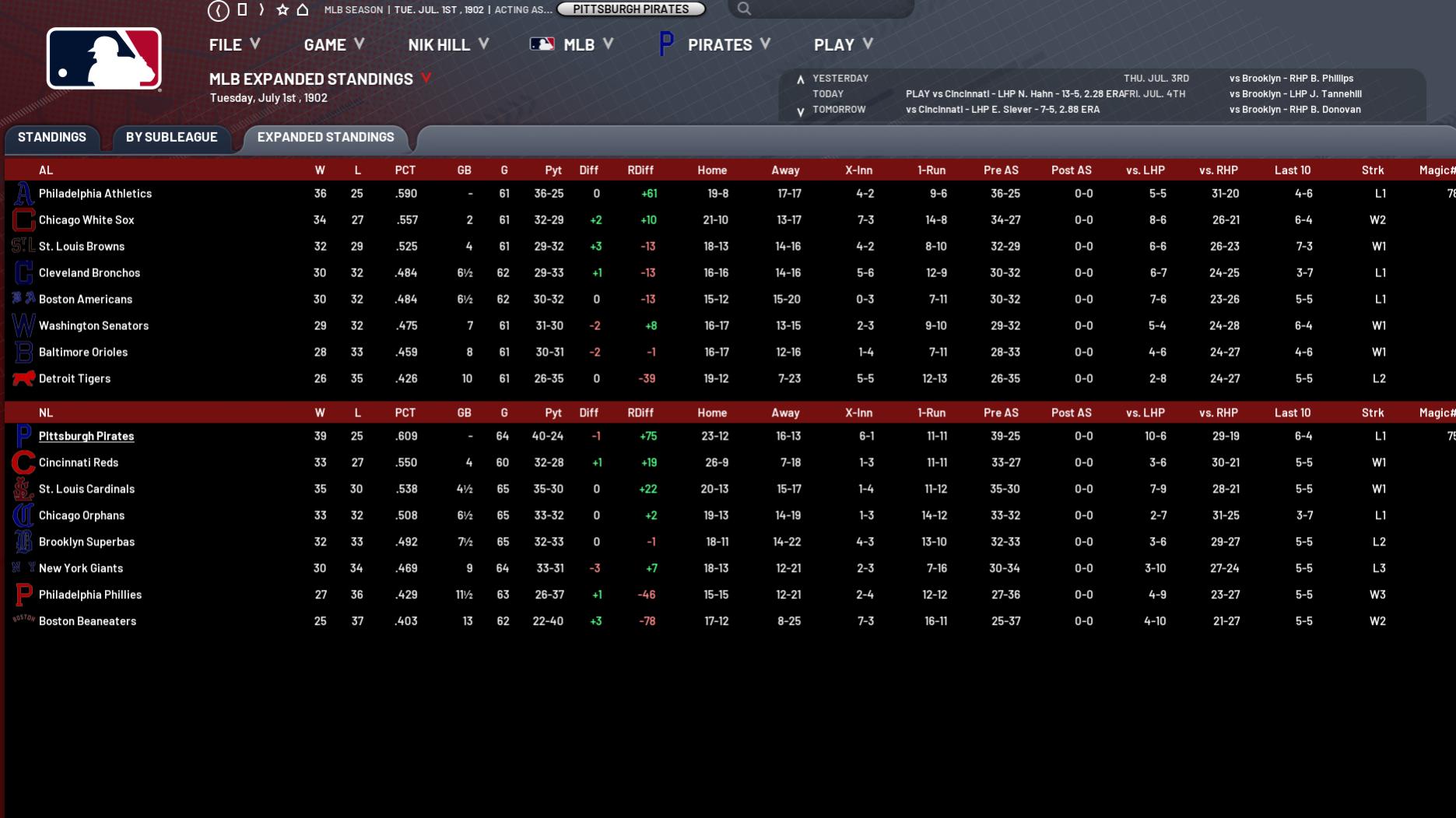1456x818 pixels.
Task: Click the Detroit Tigers team logo
Action: coord(23,379)
